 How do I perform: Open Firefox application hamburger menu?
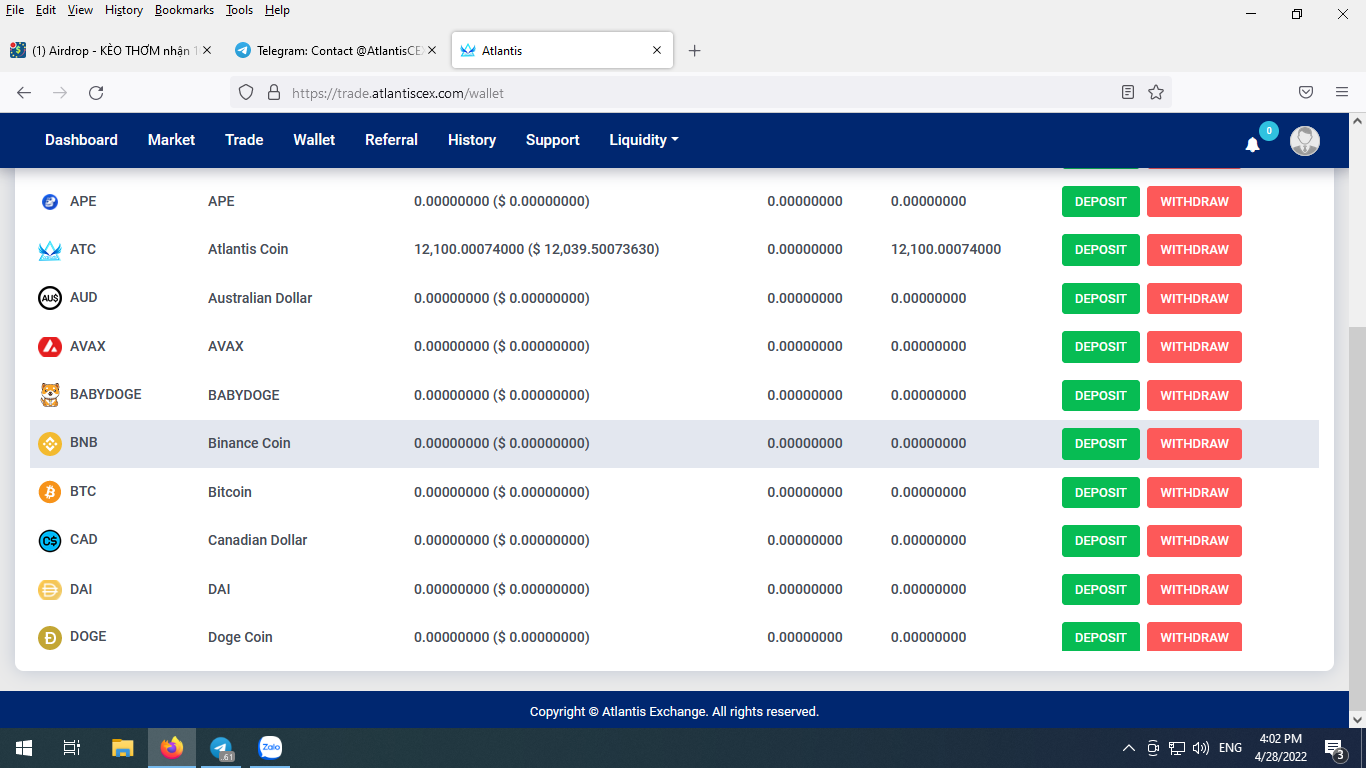coord(1342,92)
